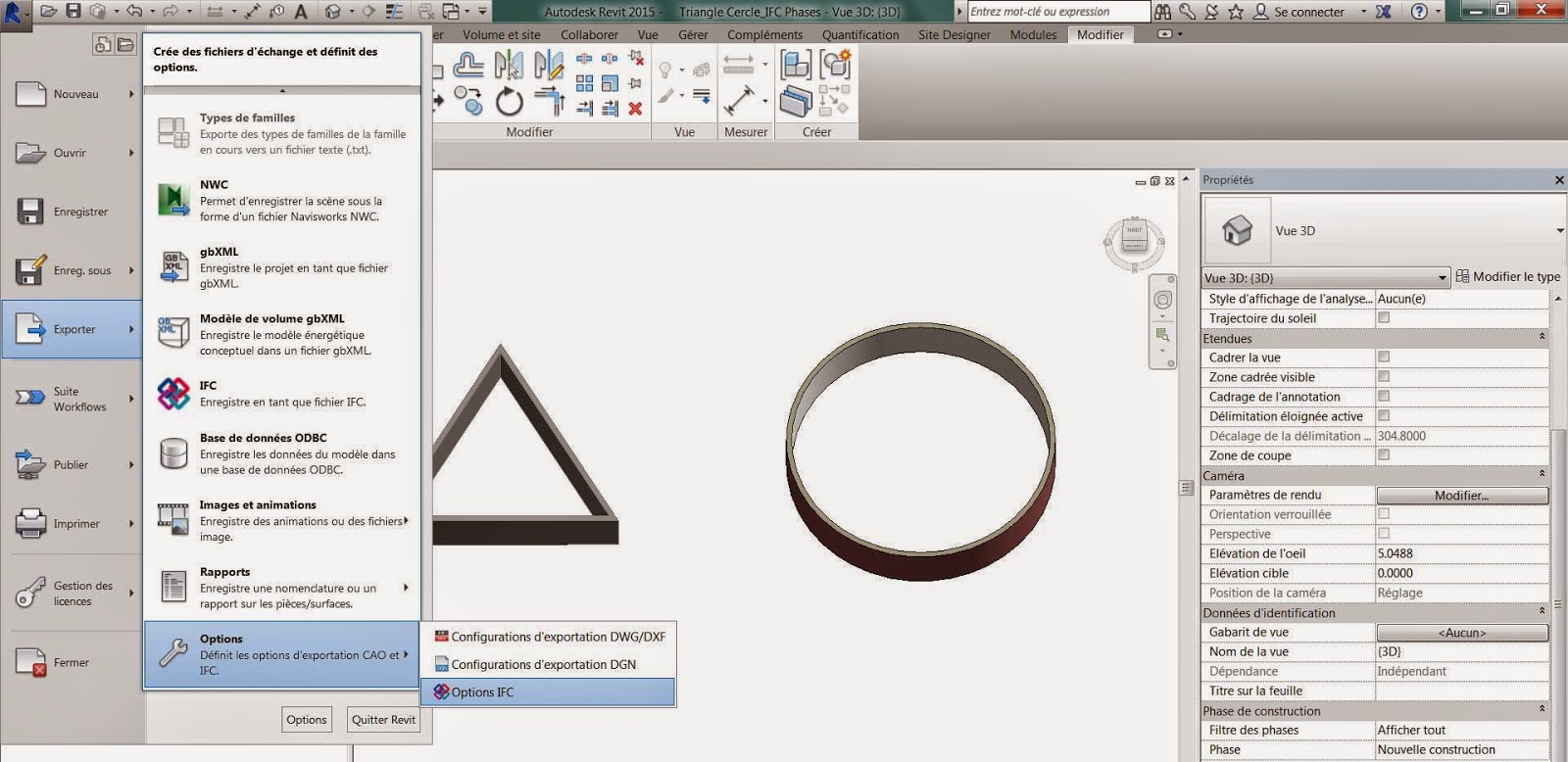Click Se connecter sign-in link

tap(1308, 12)
